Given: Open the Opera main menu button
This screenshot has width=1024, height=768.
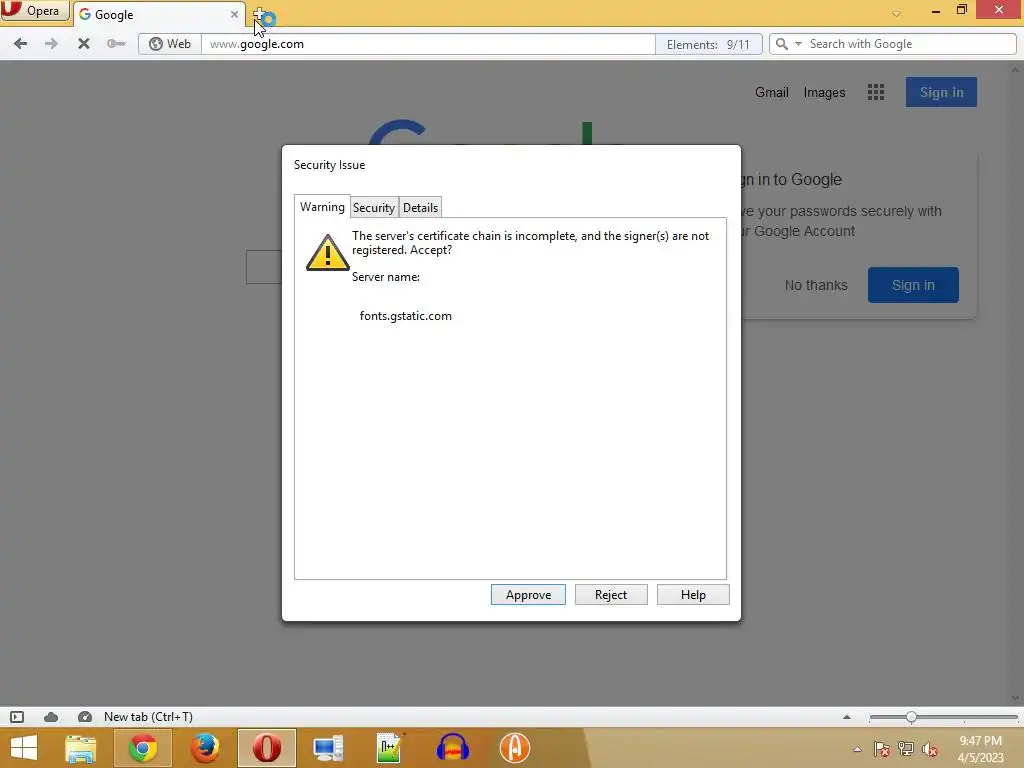Looking at the screenshot, I should click(34, 10).
